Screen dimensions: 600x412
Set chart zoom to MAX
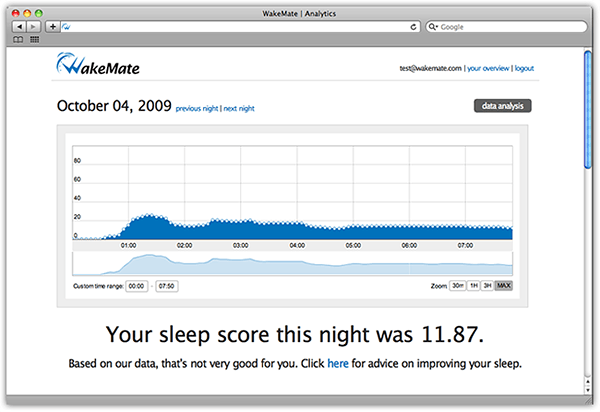click(504, 285)
